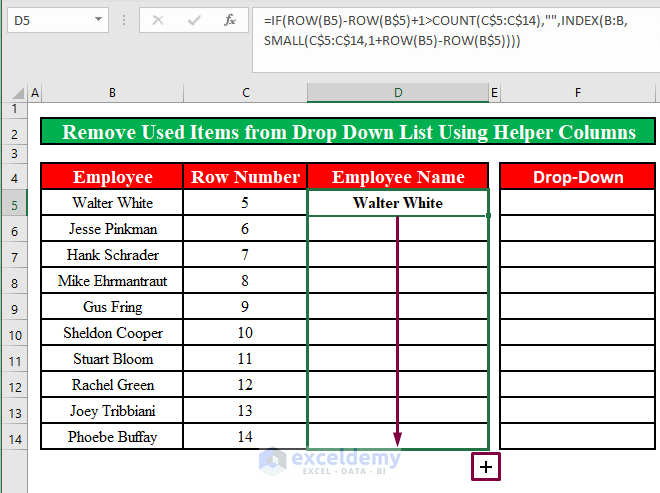Select row 1 header
This screenshot has height=493, width=660.
14,109
